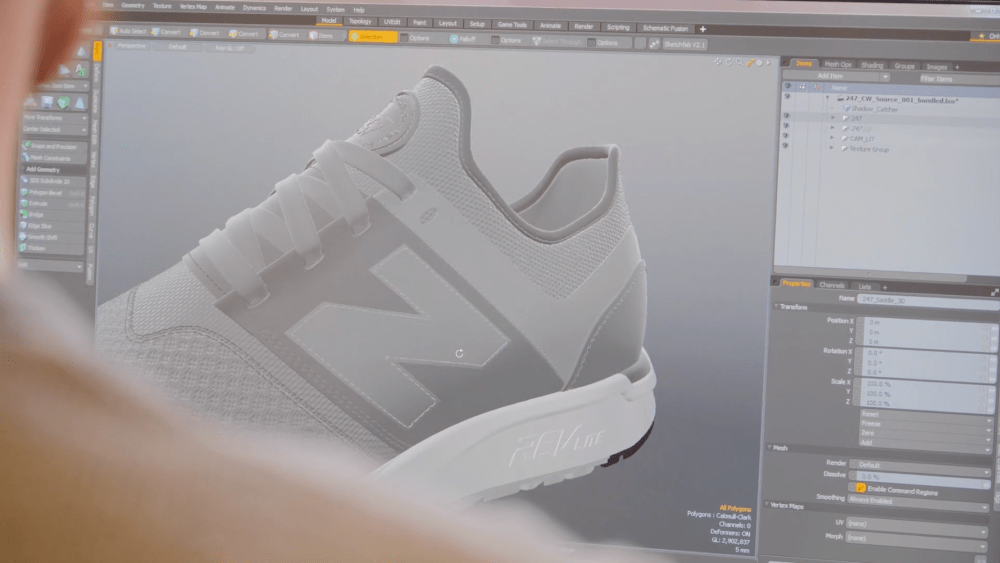This screenshot has width=1000, height=563.
Task: Activate the Falloff tool icon
Action: pyautogui.click(x=453, y=39)
